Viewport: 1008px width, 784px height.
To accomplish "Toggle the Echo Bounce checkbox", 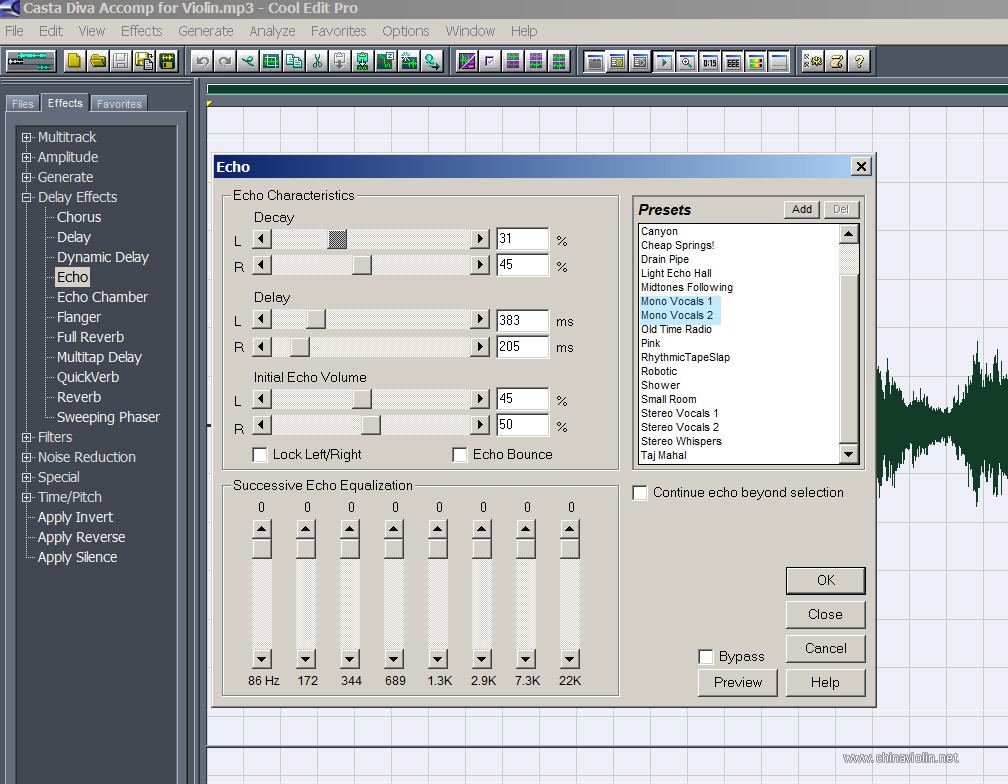I will point(460,455).
